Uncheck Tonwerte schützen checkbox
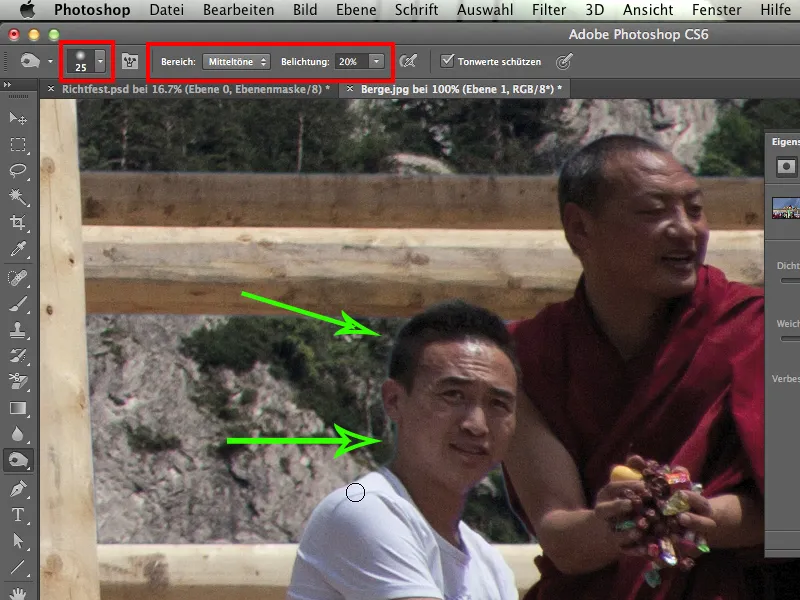The width and height of the screenshot is (800, 600). (x=447, y=61)
